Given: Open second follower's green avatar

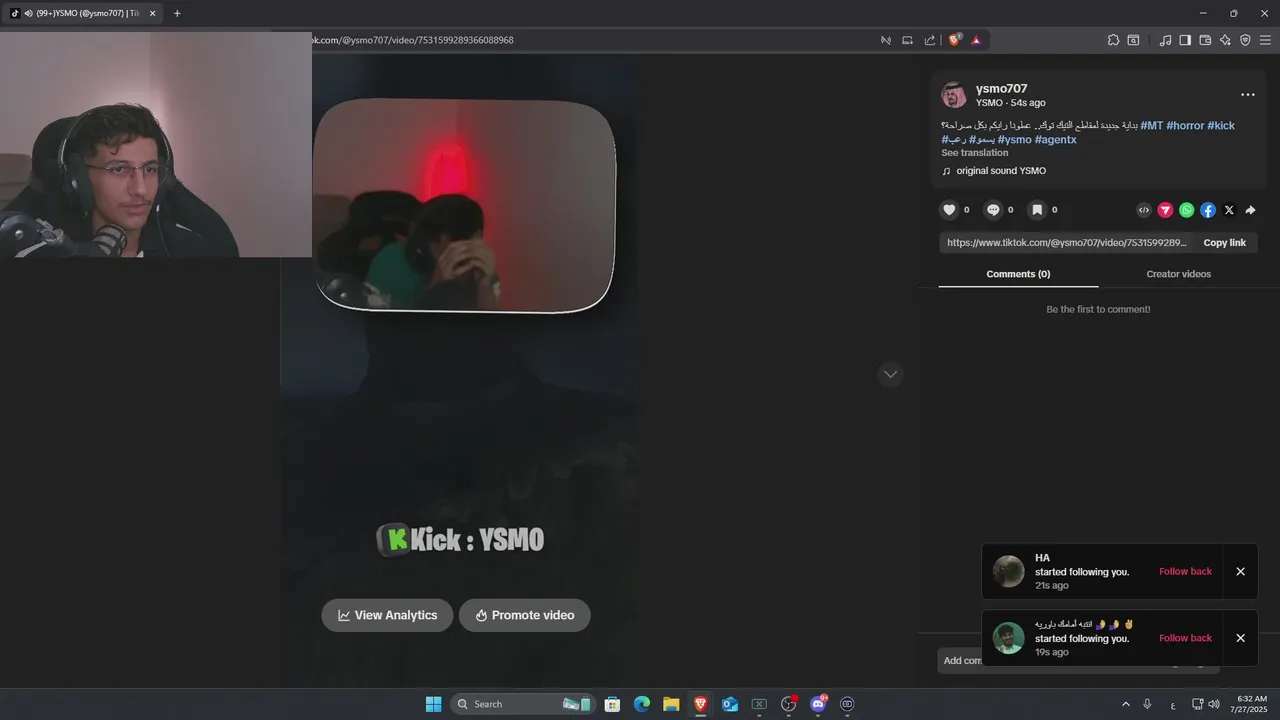Looking at the screenshot, I should pos(1008,638).
